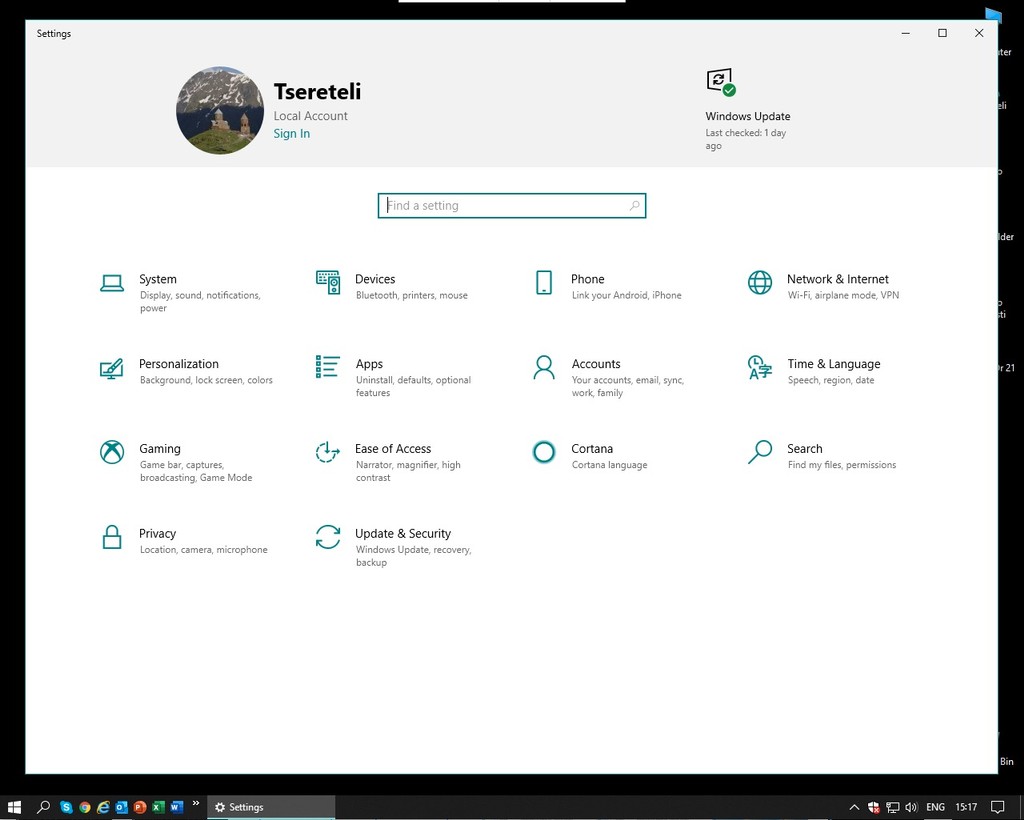This screenshot has width=1024, height=820.
Task: Click the Find a setting search field
Action: point(511,206)
